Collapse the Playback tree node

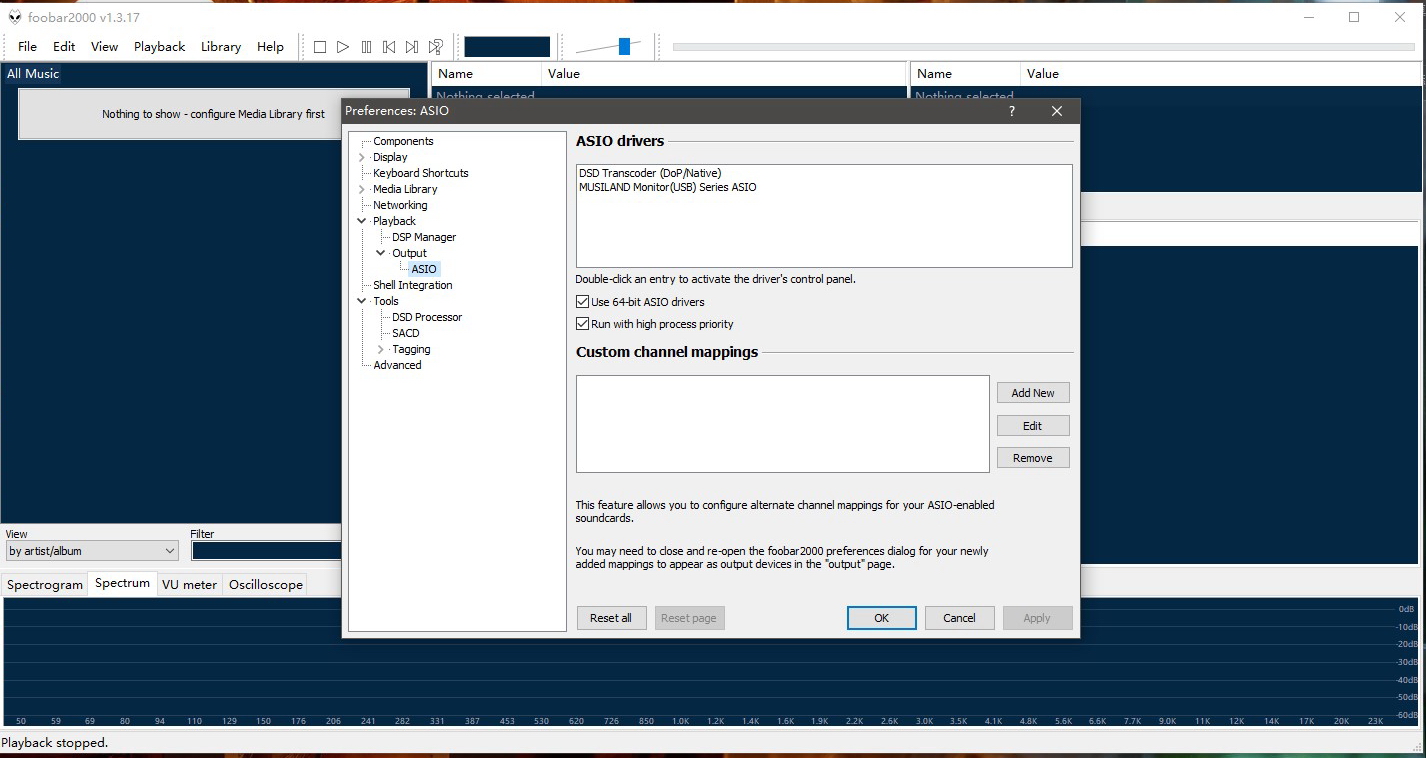click(362, 221)
